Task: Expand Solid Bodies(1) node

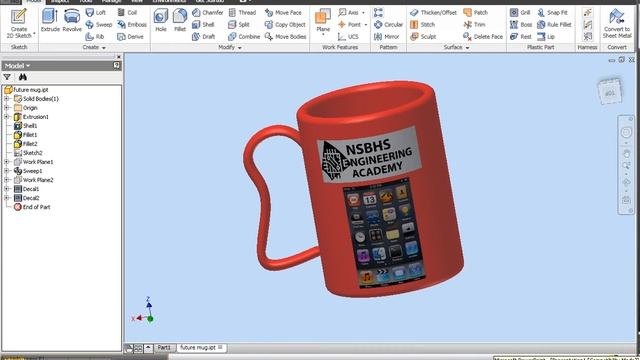Action: (x=7, y=99)
